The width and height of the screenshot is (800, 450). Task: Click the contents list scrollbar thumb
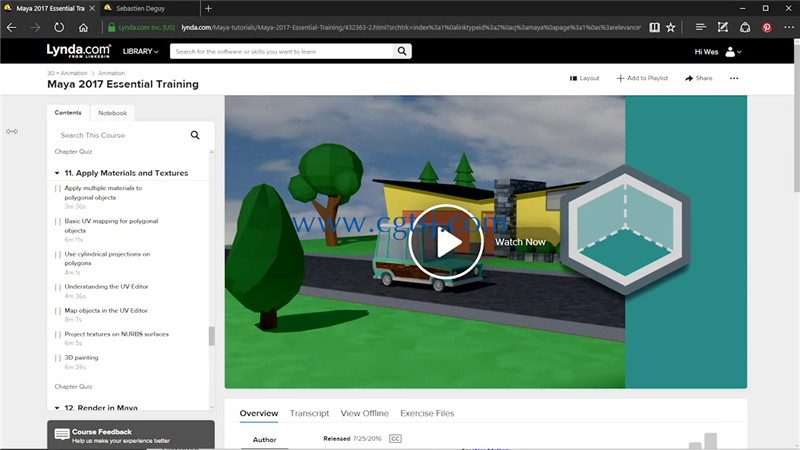point(211,336)
